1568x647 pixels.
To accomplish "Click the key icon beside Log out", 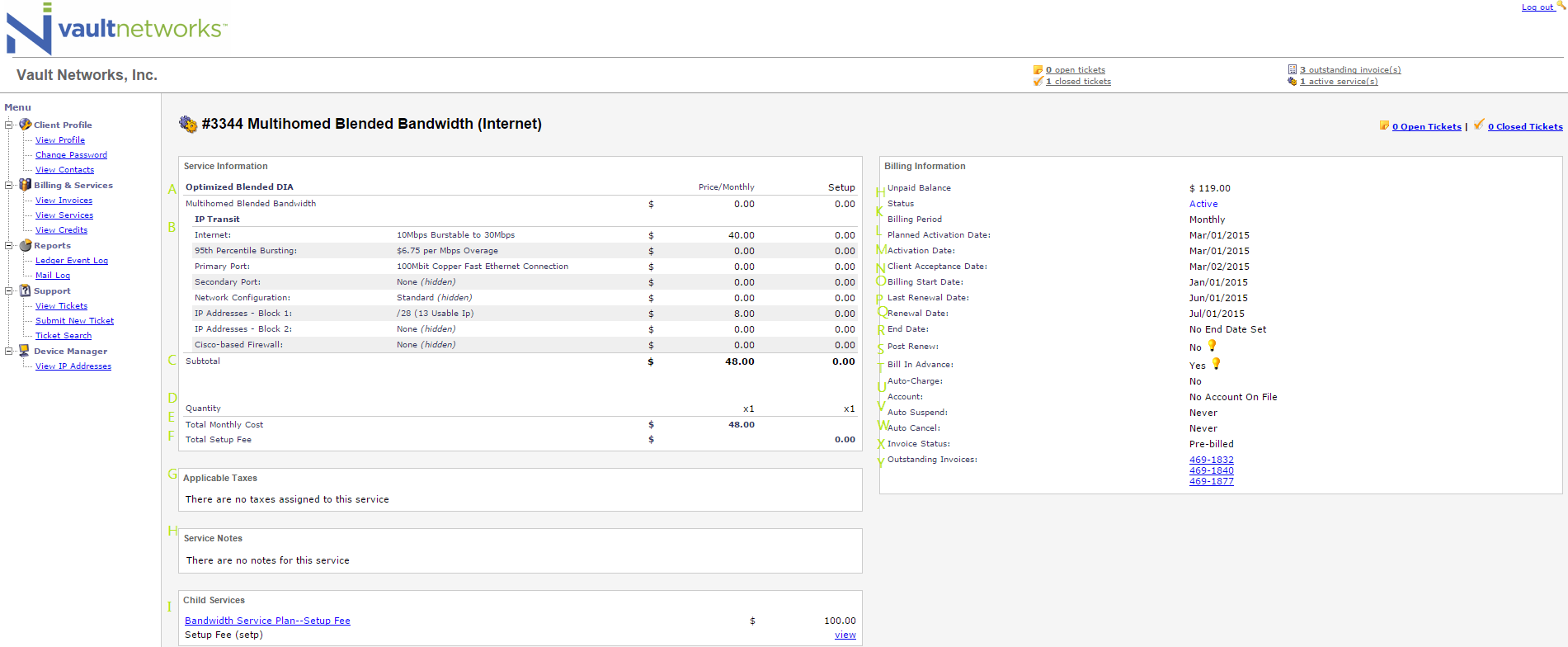I will (x=1561, y=5).
